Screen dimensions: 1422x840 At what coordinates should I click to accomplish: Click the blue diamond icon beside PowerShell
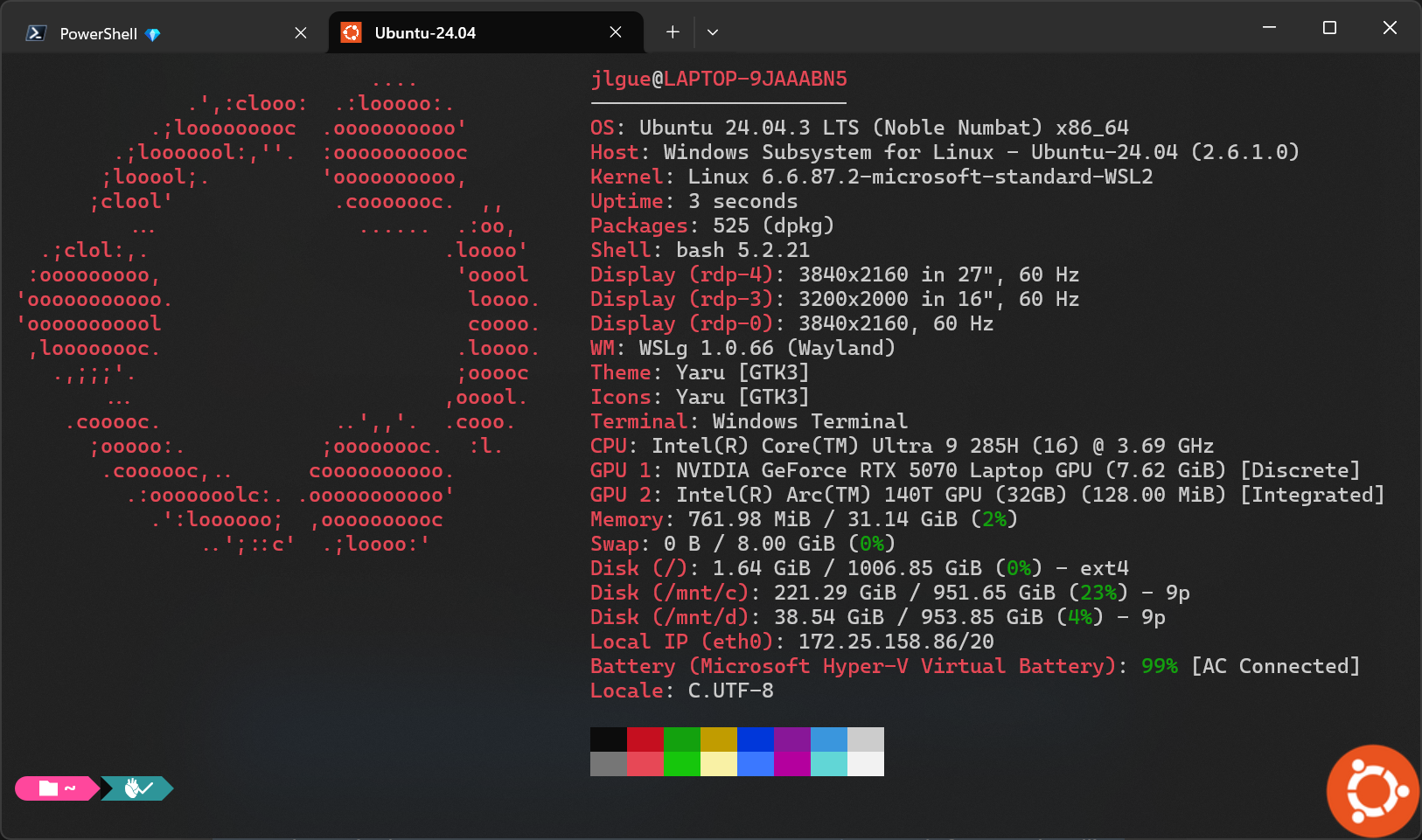(153, 34)
